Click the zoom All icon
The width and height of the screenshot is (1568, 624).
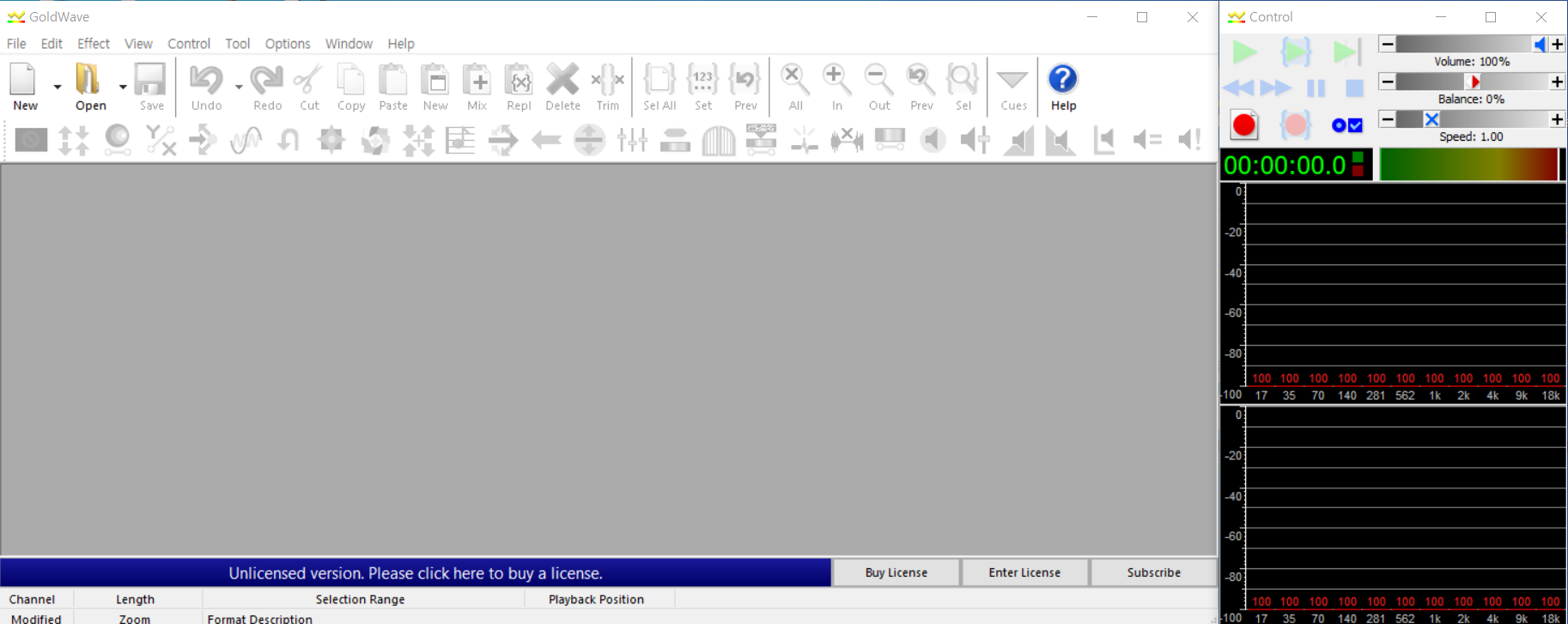pyautogui.click(x=795, y=86)
